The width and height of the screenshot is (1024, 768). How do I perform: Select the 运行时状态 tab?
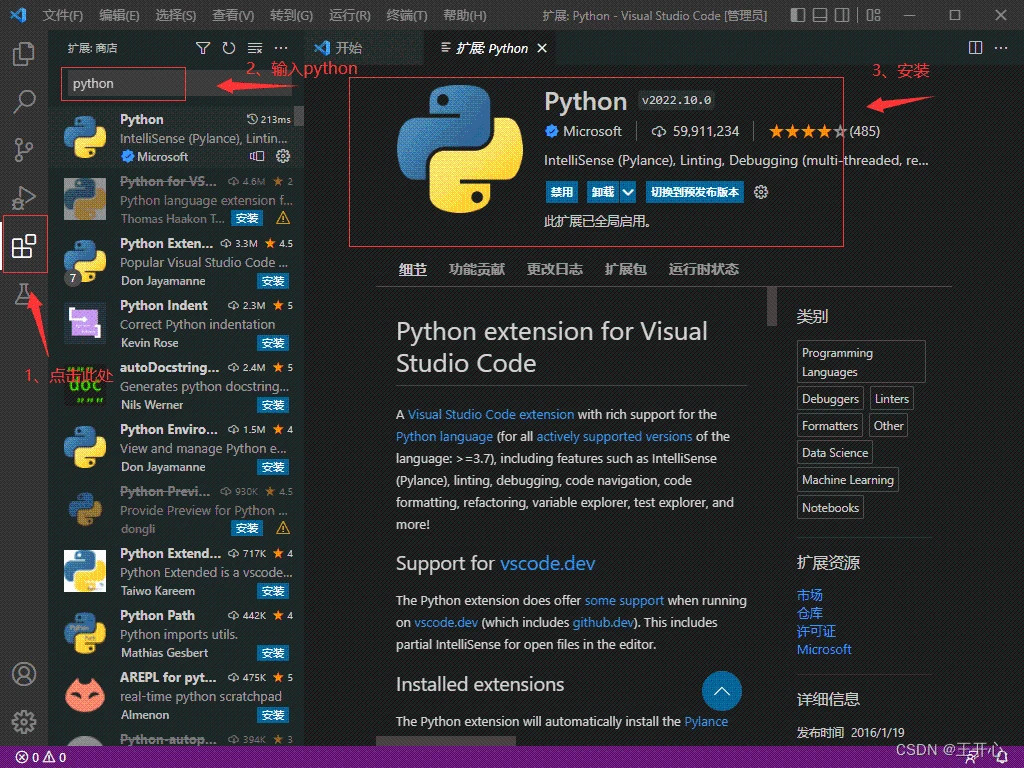(703, 269)
